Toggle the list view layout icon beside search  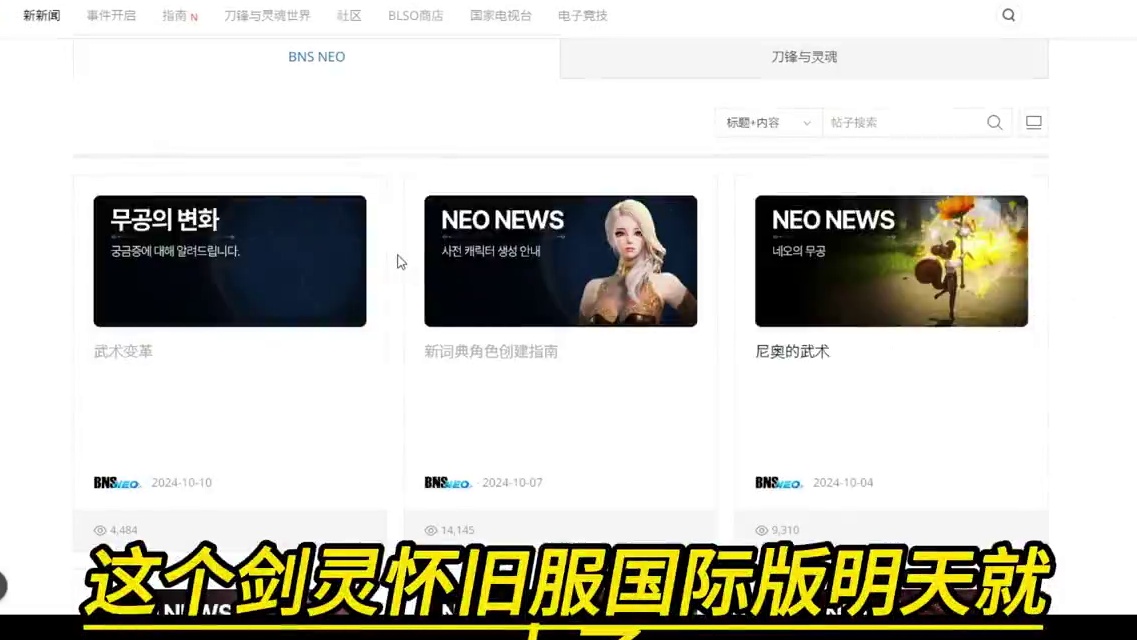point(1033,122)
